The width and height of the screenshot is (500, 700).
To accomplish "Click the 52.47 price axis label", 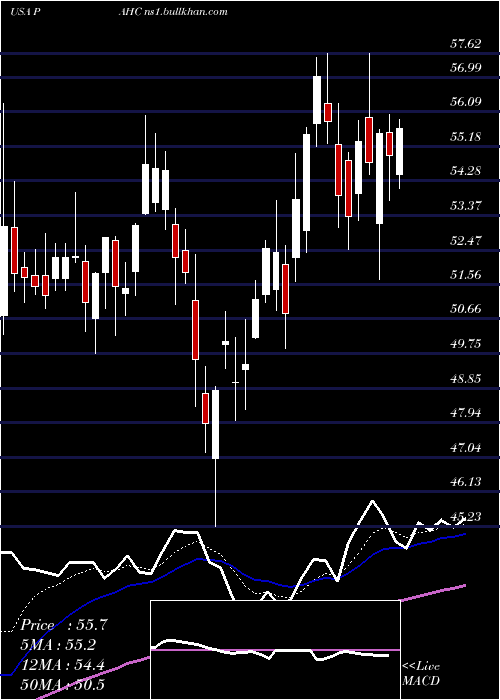I will click(x=466, y=240).
